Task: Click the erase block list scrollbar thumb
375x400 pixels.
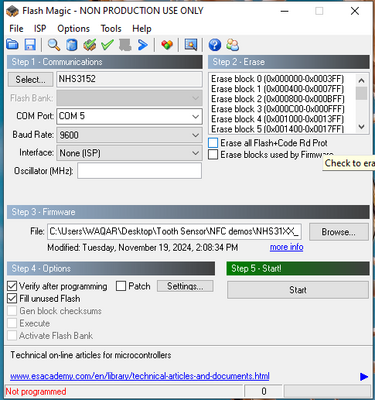Action: tap(361, 93)
